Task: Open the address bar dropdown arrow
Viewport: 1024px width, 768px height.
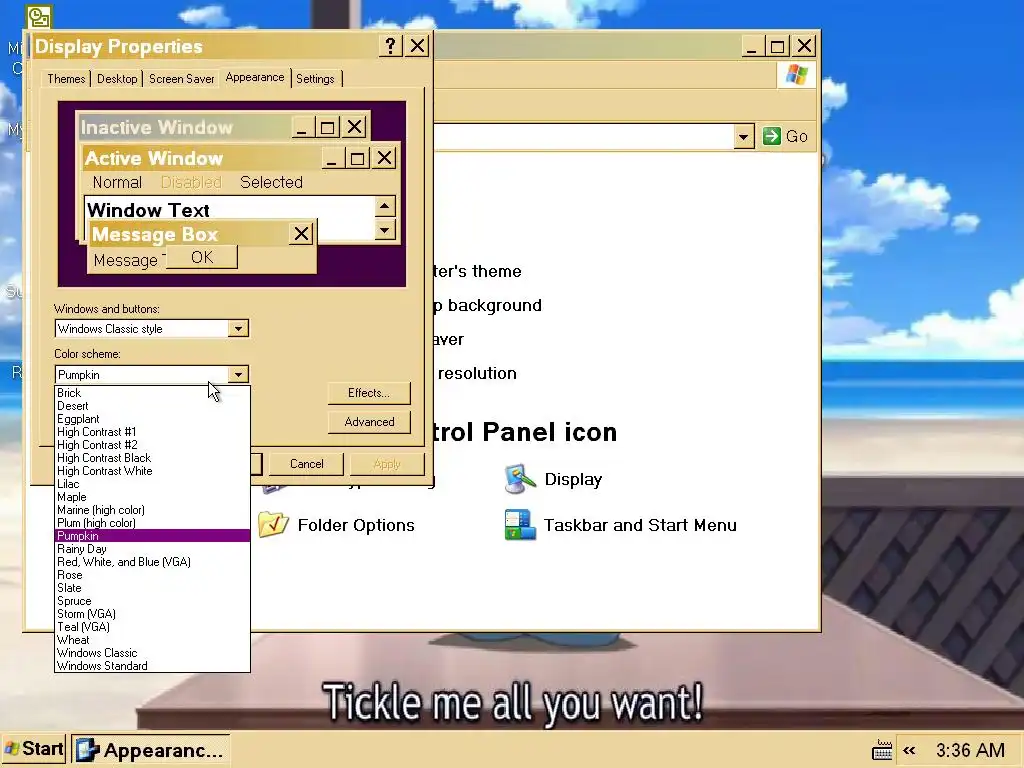Action: (743, 137)
